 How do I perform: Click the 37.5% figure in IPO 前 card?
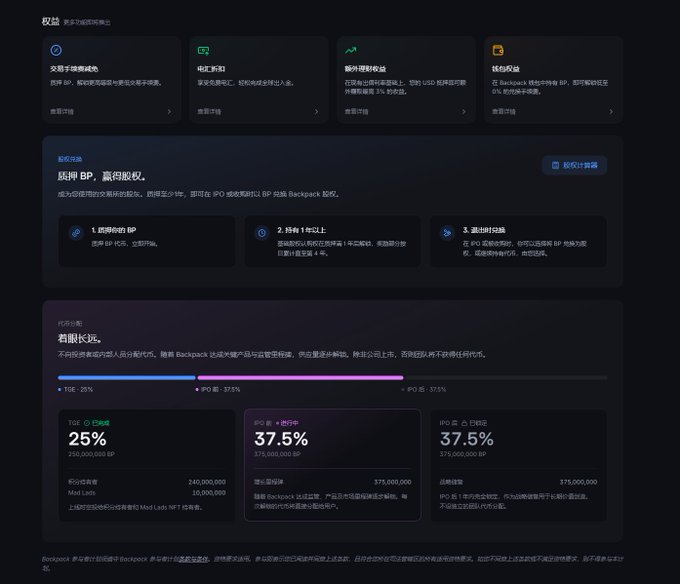pos(281,439)
